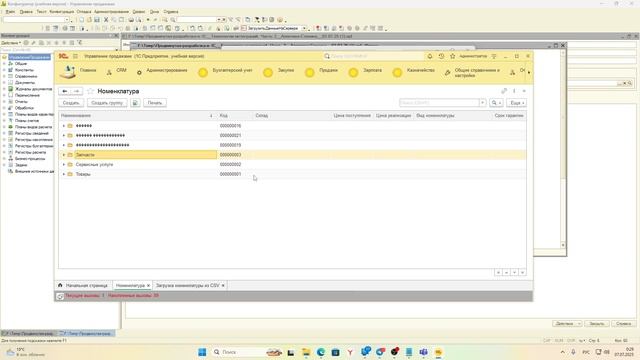Expand the Товары folder

coord(64,174)
